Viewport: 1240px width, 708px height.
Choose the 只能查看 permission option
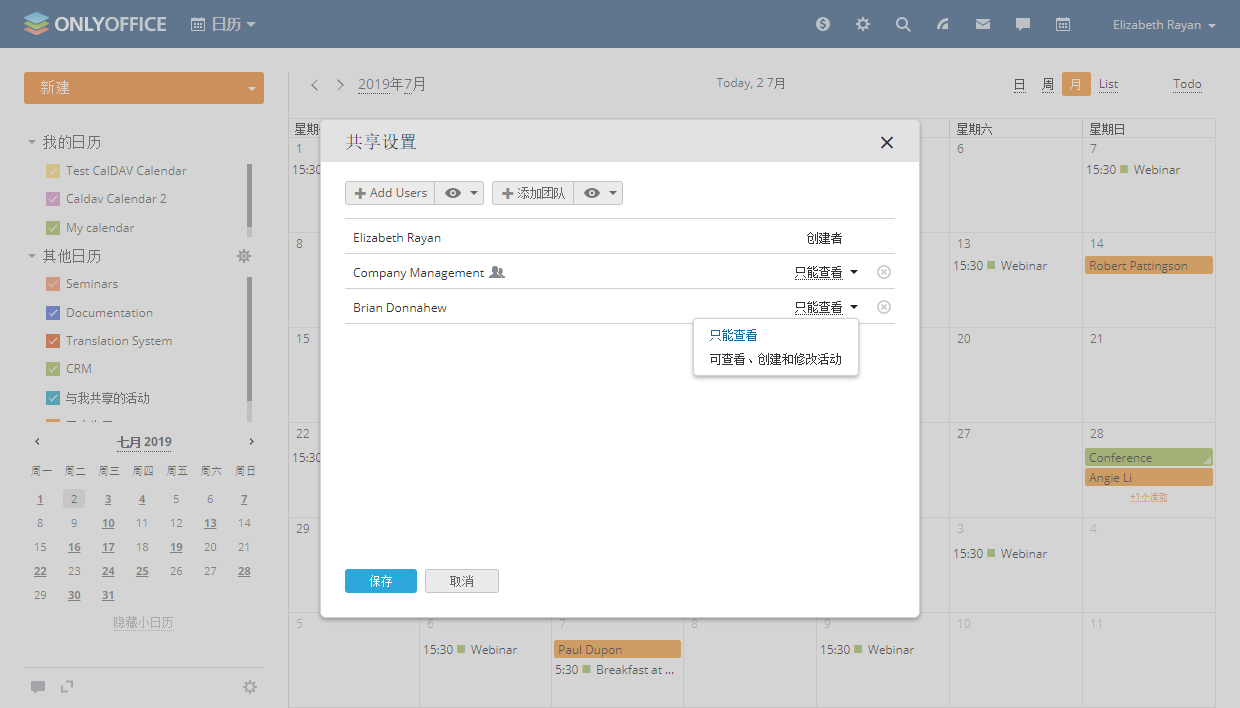(733, 336)
